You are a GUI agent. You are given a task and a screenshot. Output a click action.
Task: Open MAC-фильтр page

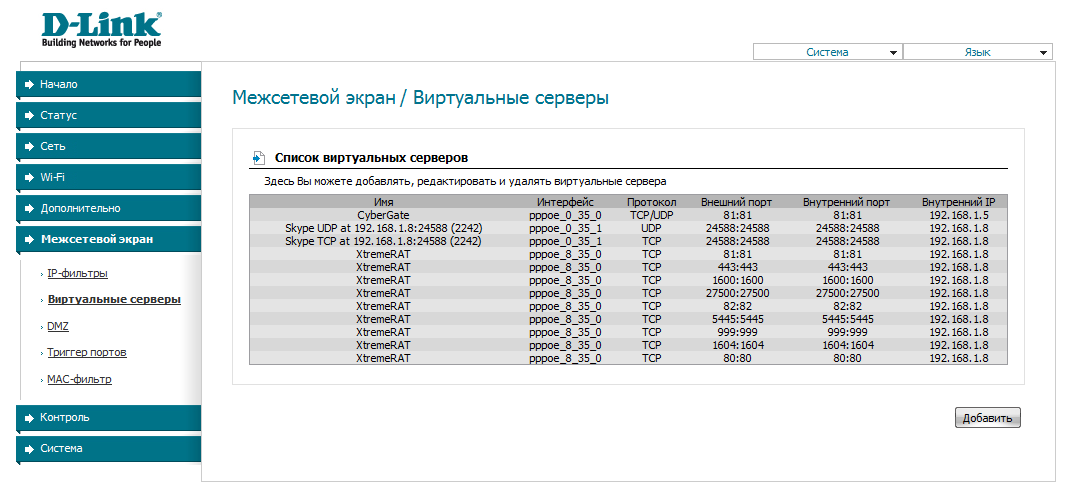(79, 379)
